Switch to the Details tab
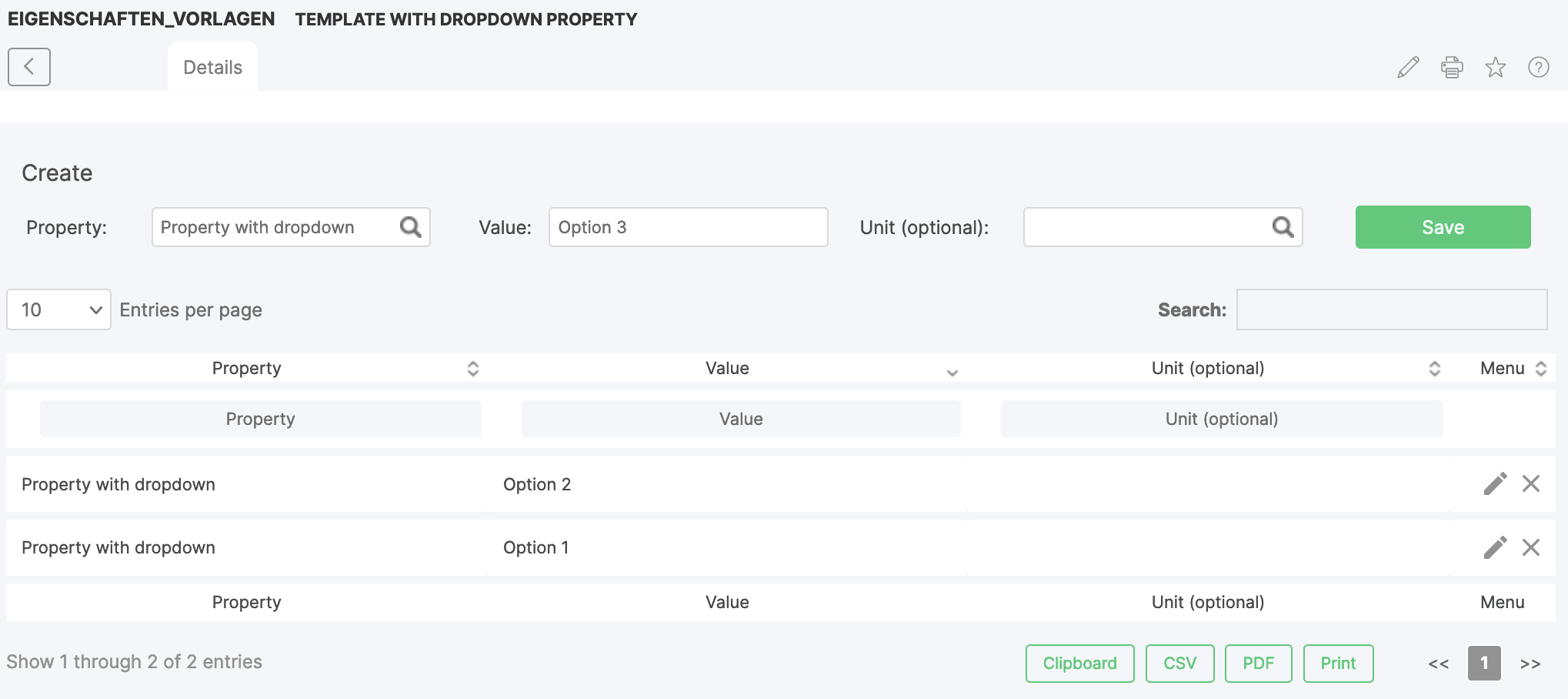Screen dimensions: 1568x699 (x=212, y=68)
